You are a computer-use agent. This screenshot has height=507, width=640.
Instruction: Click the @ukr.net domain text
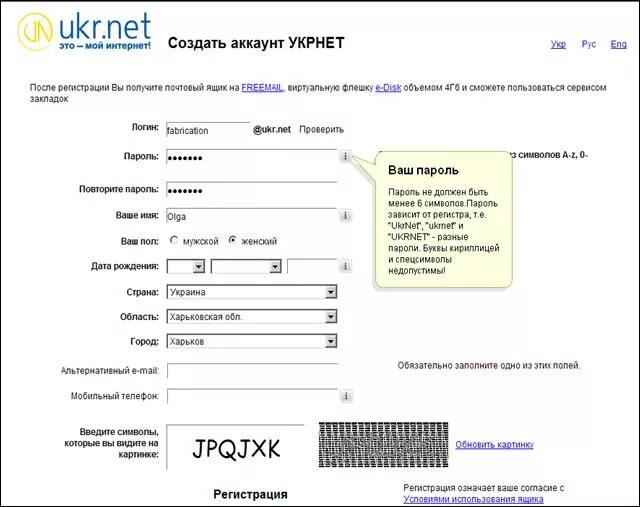[272, 130]
